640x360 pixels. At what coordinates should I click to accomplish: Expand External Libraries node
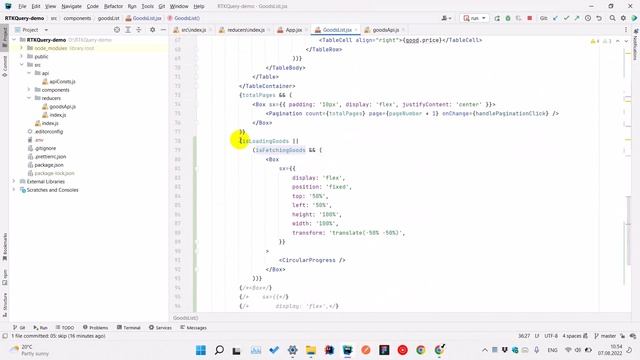[x=14, y=181]
